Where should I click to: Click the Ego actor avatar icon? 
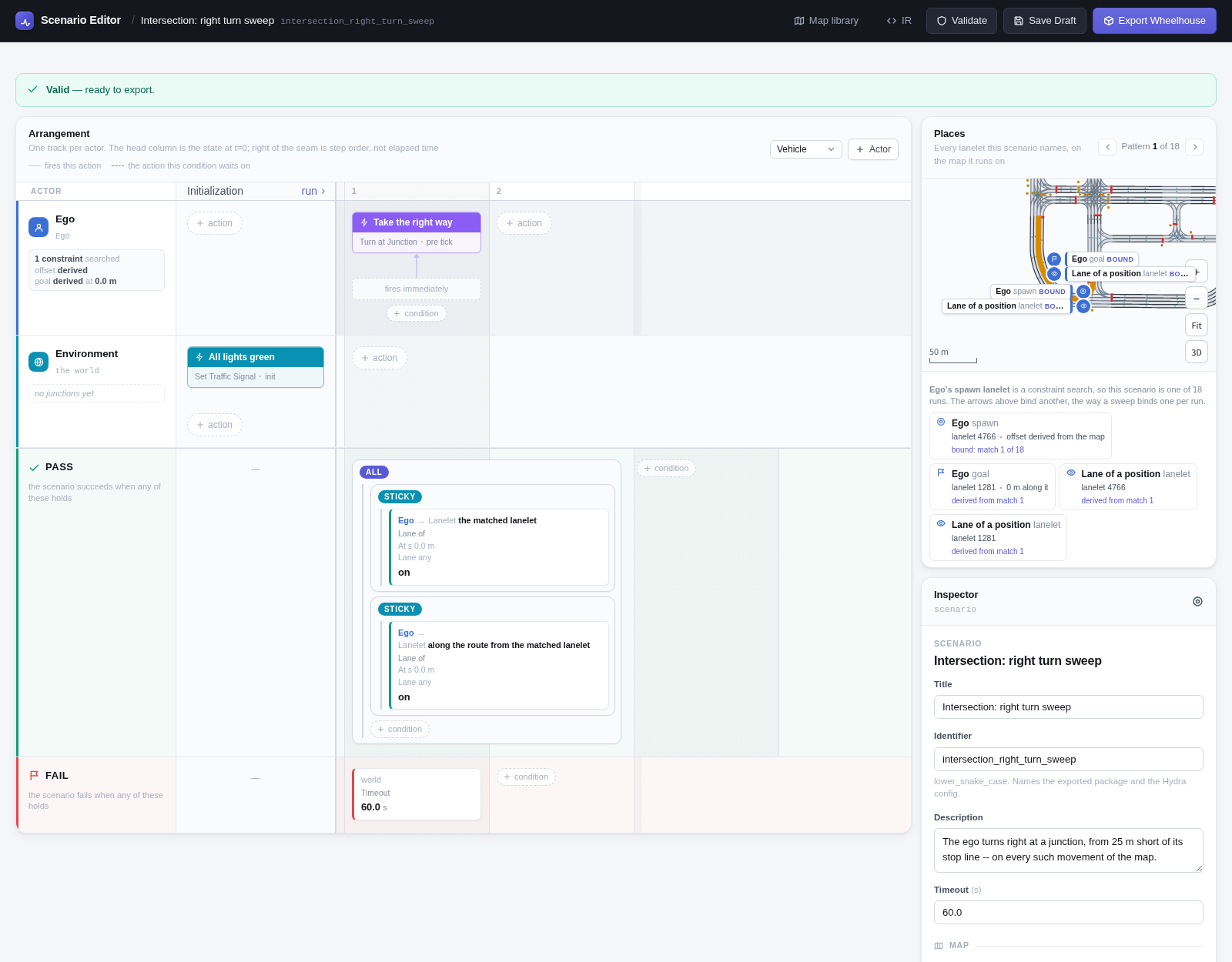click(38, 228)
